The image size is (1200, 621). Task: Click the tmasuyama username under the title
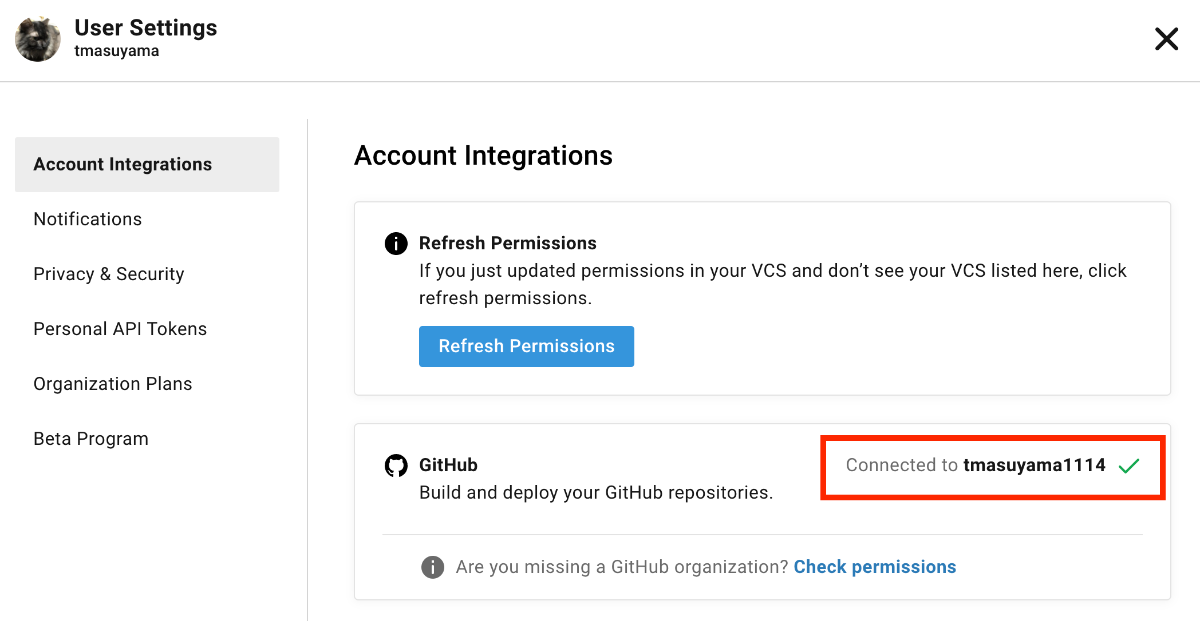117,51
